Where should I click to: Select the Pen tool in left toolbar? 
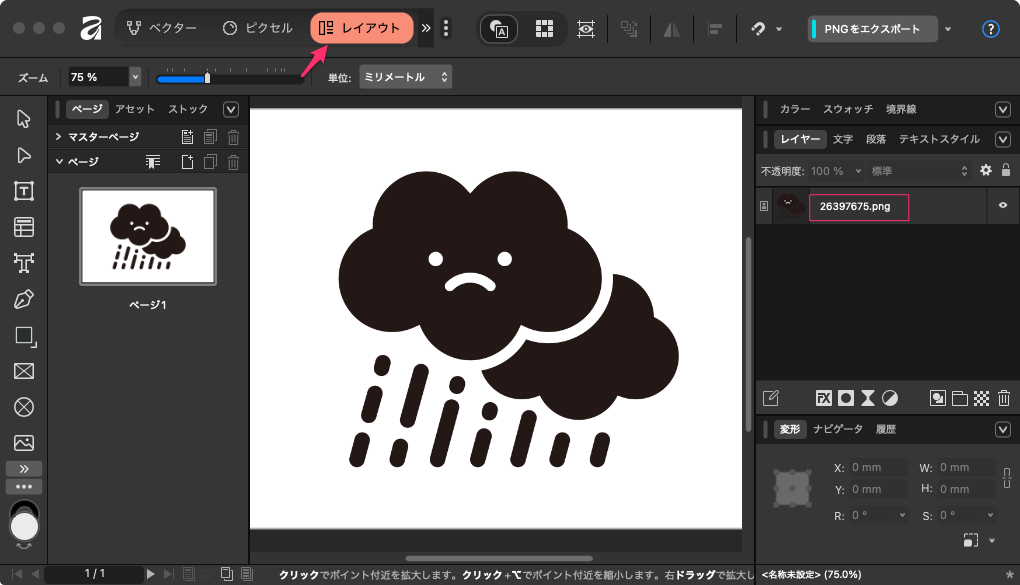(x=24, y=299)
